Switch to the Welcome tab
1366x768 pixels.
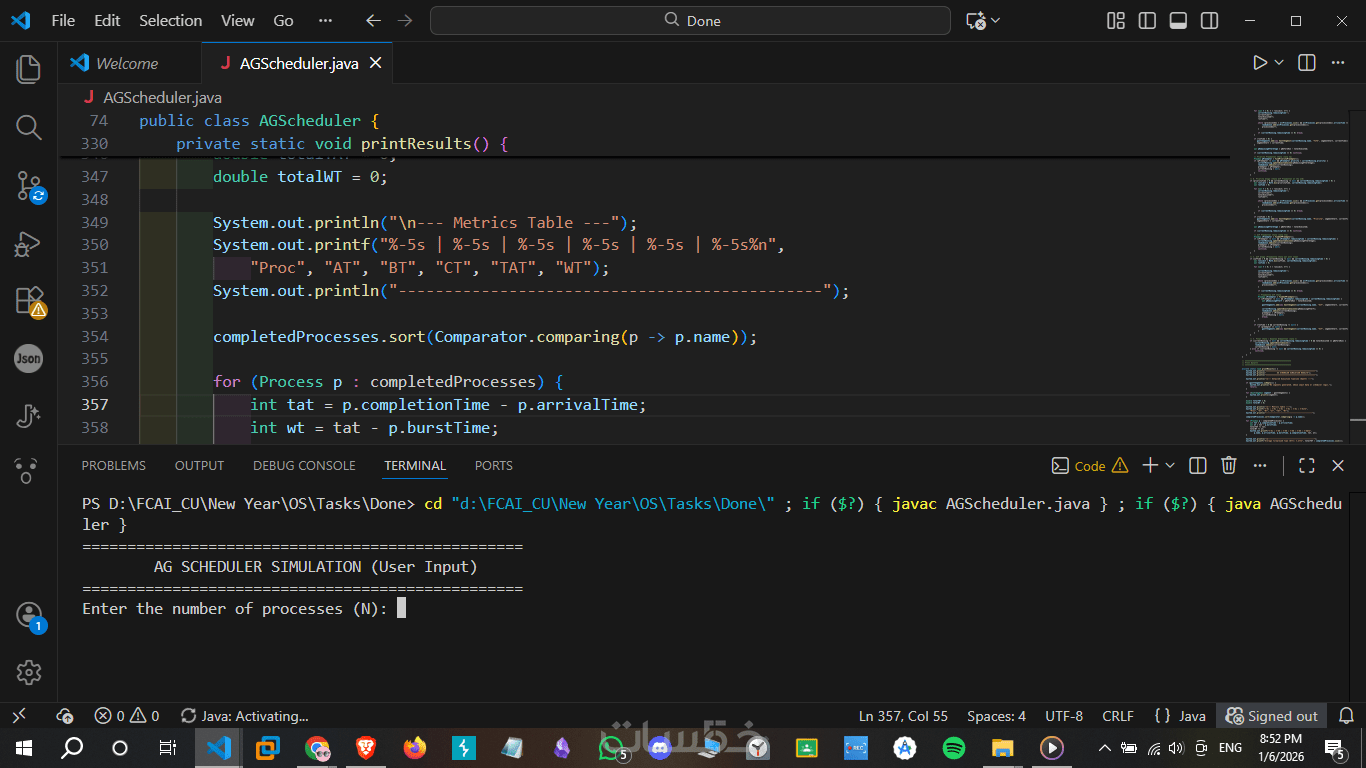(126, 63)
